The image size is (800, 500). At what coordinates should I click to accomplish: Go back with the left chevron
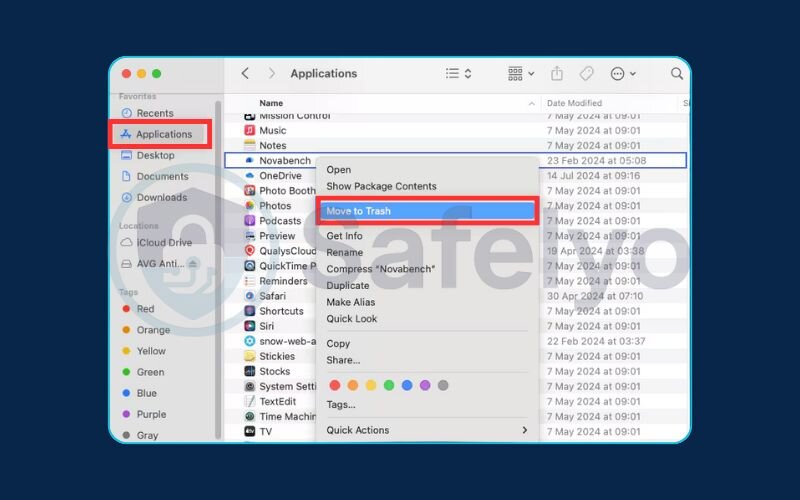245,73
